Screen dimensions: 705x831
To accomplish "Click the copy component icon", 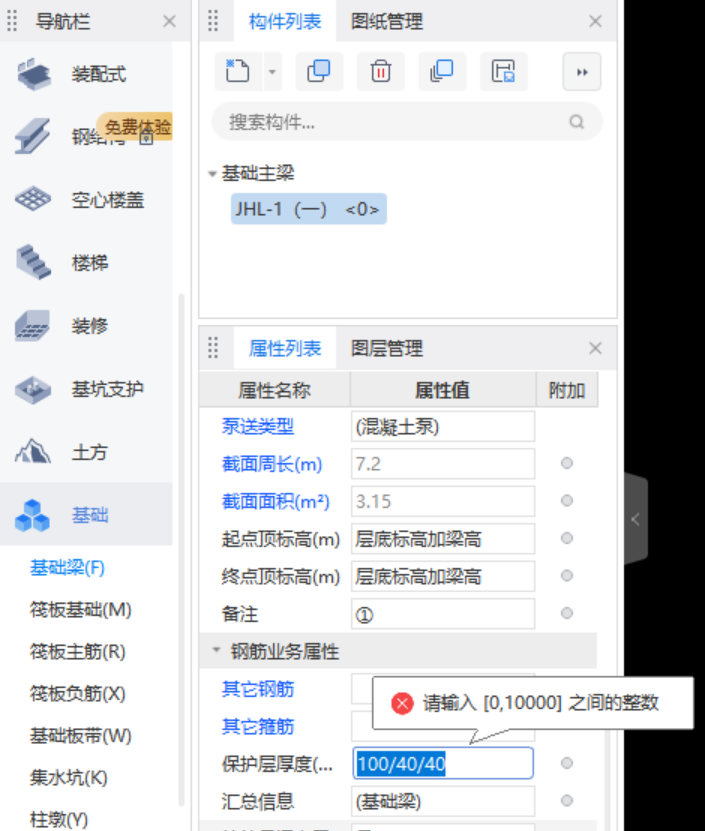I will [x=319, y=72].
